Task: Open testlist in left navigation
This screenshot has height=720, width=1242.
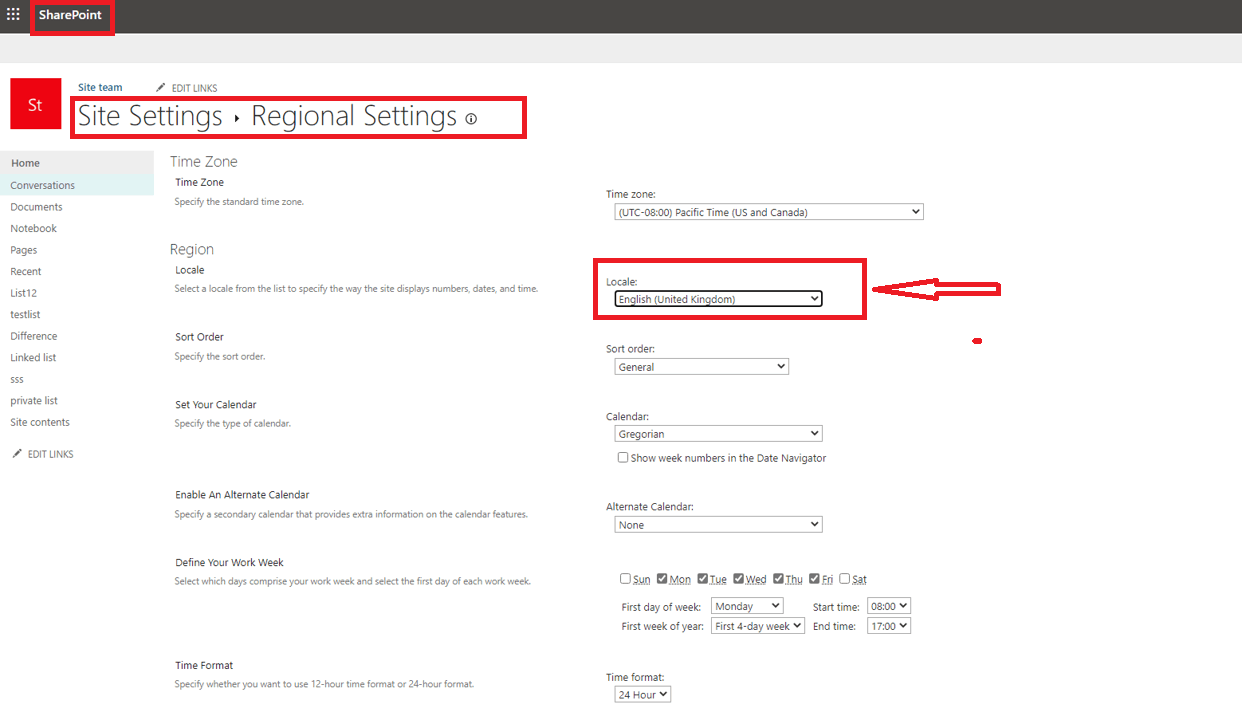Action: coord(25,314)
